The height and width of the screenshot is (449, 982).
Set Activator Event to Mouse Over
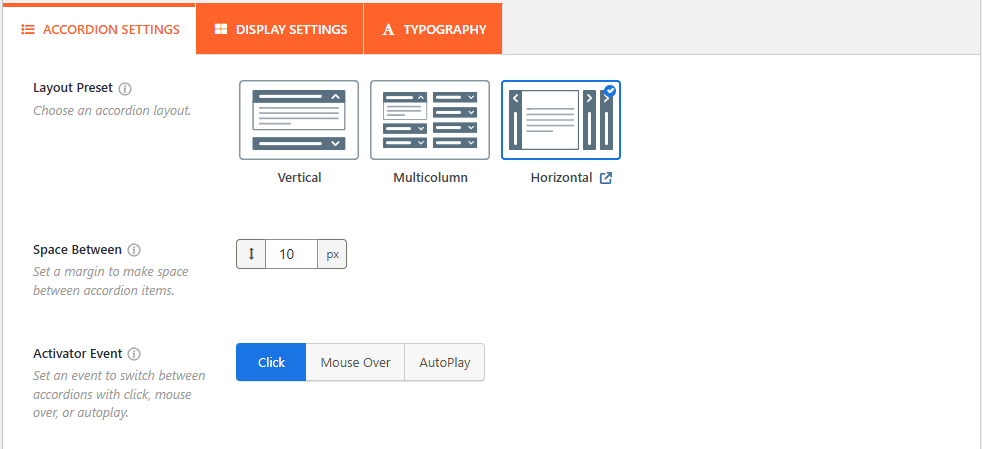coord(355,363)
